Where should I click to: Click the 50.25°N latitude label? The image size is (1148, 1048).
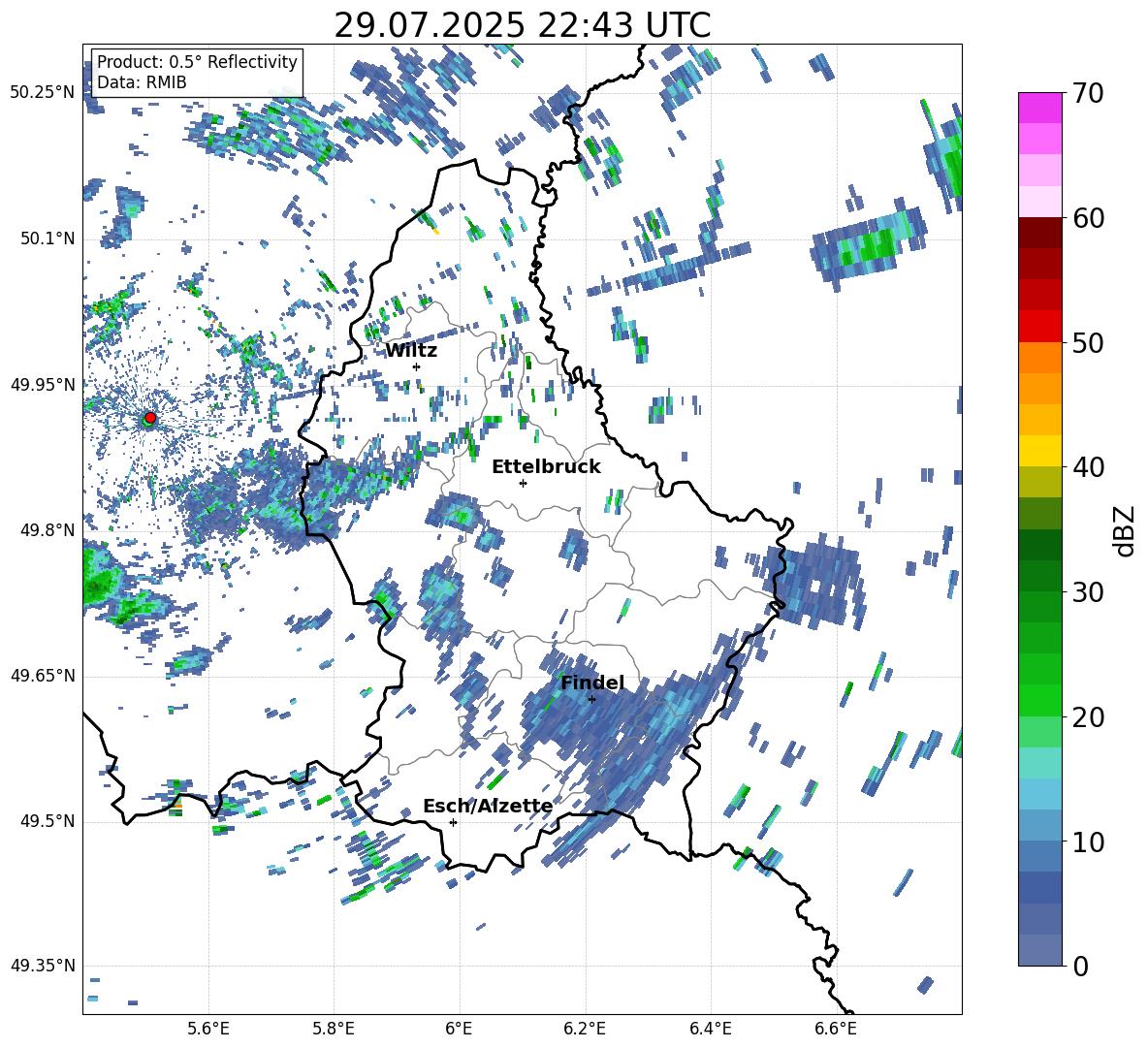coord(43,93)
